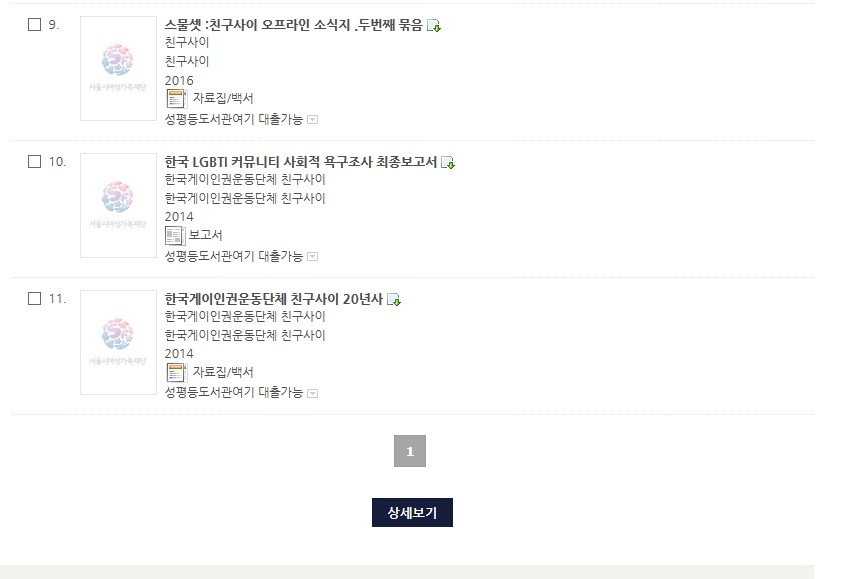
Task: Check the box for result number 9
Action: (x=35, y=25)
